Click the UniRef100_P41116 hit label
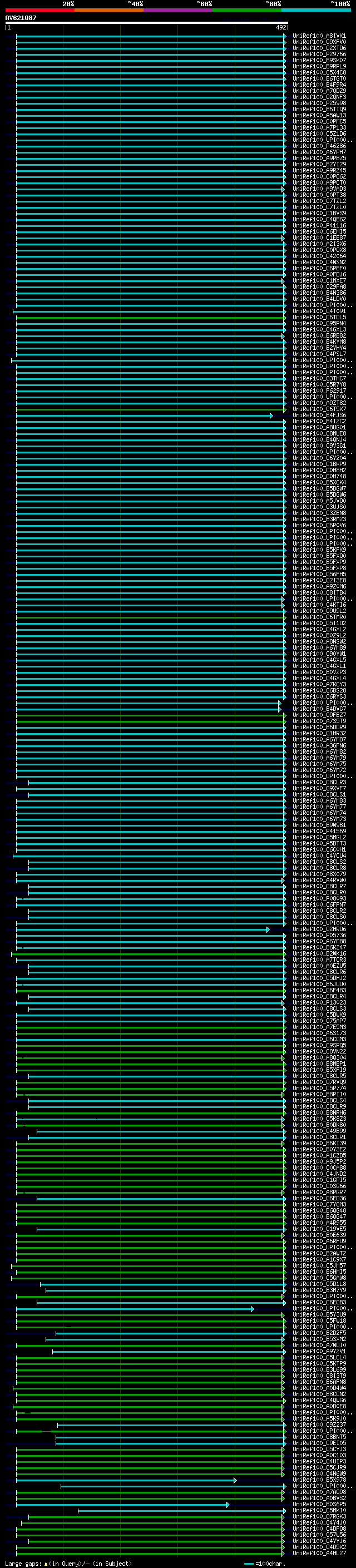The height and width of the screenshot is (1568, 356). pyautogui.click(x=319, y=226)
